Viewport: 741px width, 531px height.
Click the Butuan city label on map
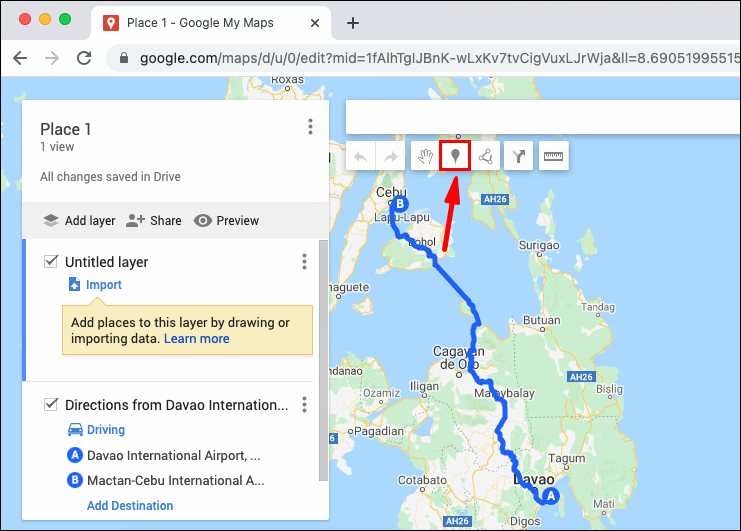tap(542, 320)
